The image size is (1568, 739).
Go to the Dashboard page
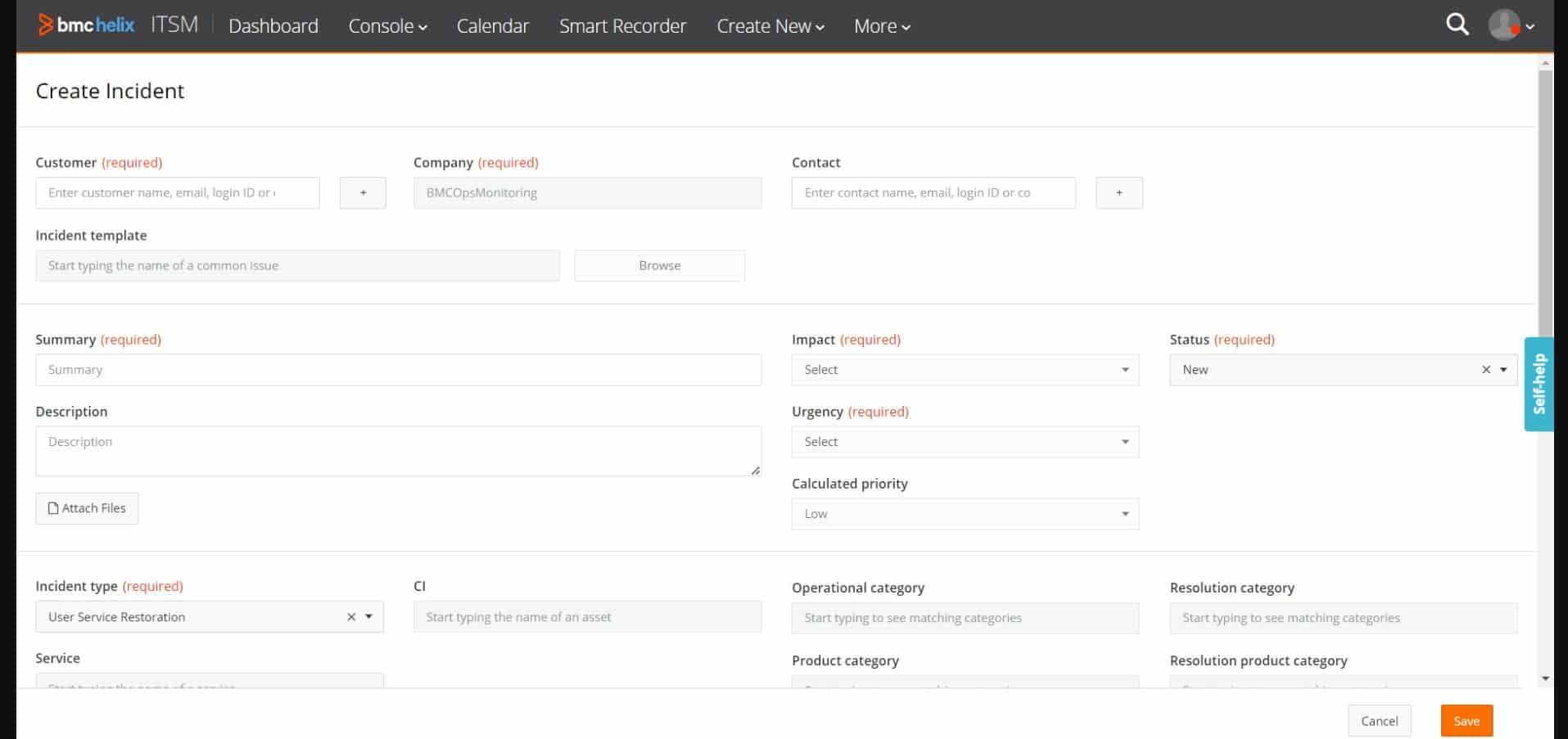[x=273, y=26]
